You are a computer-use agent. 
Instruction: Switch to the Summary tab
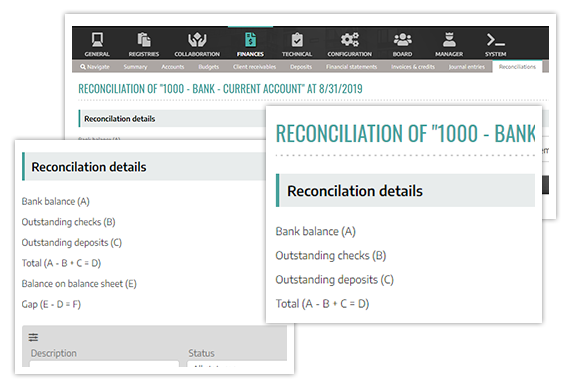(135, 67)
